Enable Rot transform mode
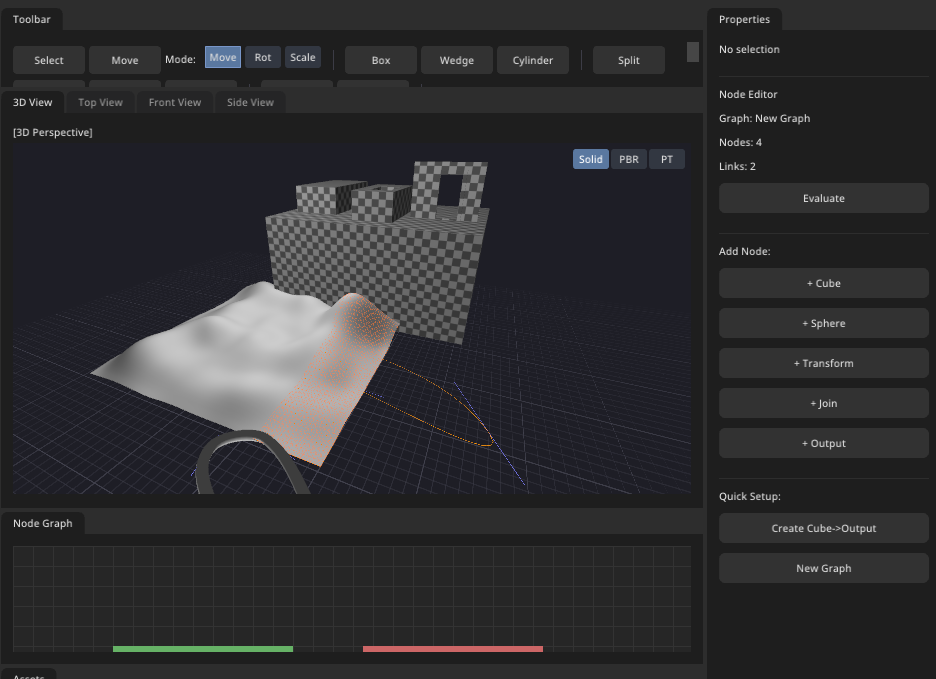This screenshot has height=679, width=936. coord(263,57)
